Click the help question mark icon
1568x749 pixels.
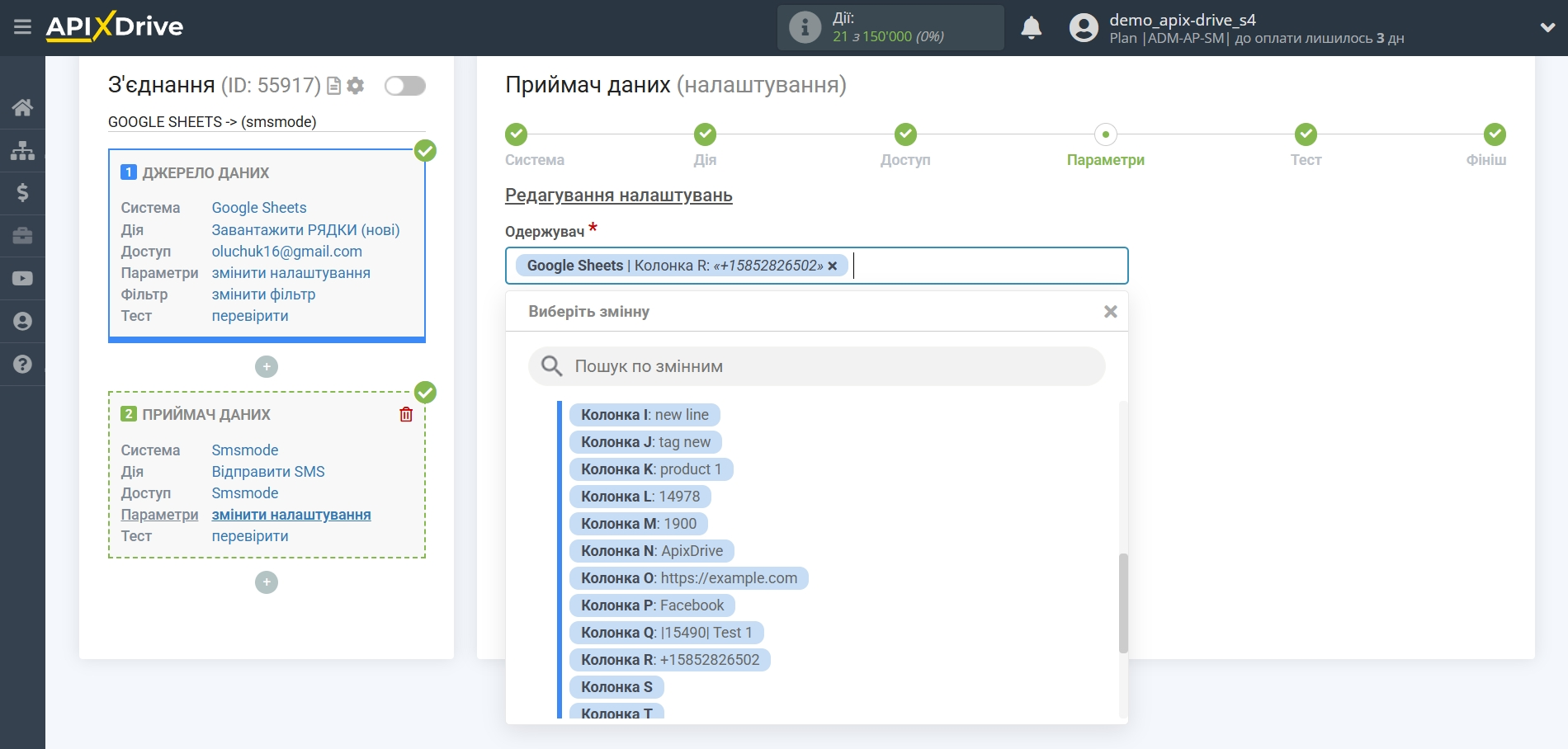22,364
